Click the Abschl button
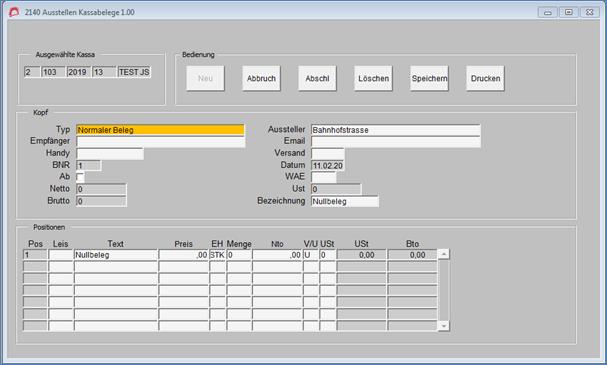 pyautogui.click(x=317, y=78)
